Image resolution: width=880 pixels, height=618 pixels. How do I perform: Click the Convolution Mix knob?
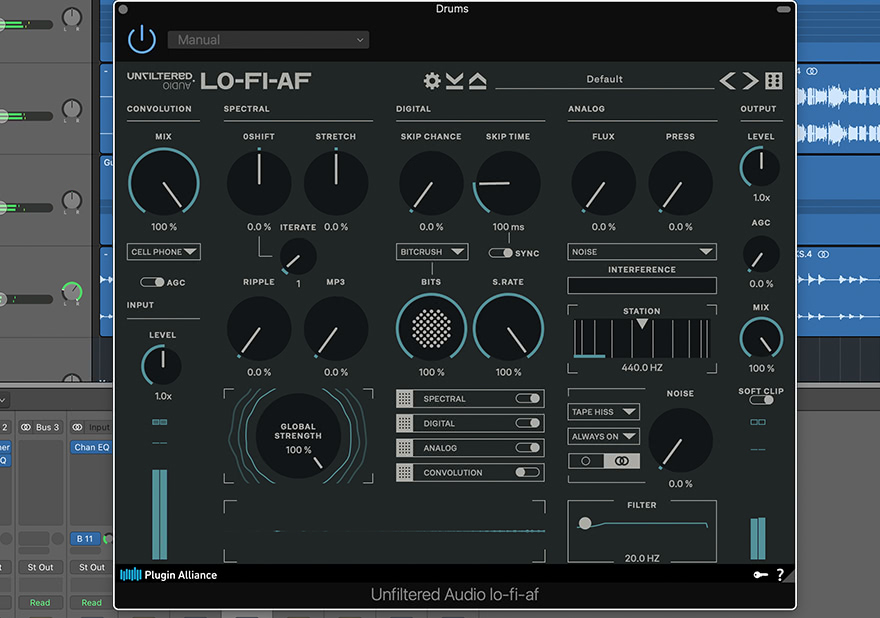pos(163,182)
